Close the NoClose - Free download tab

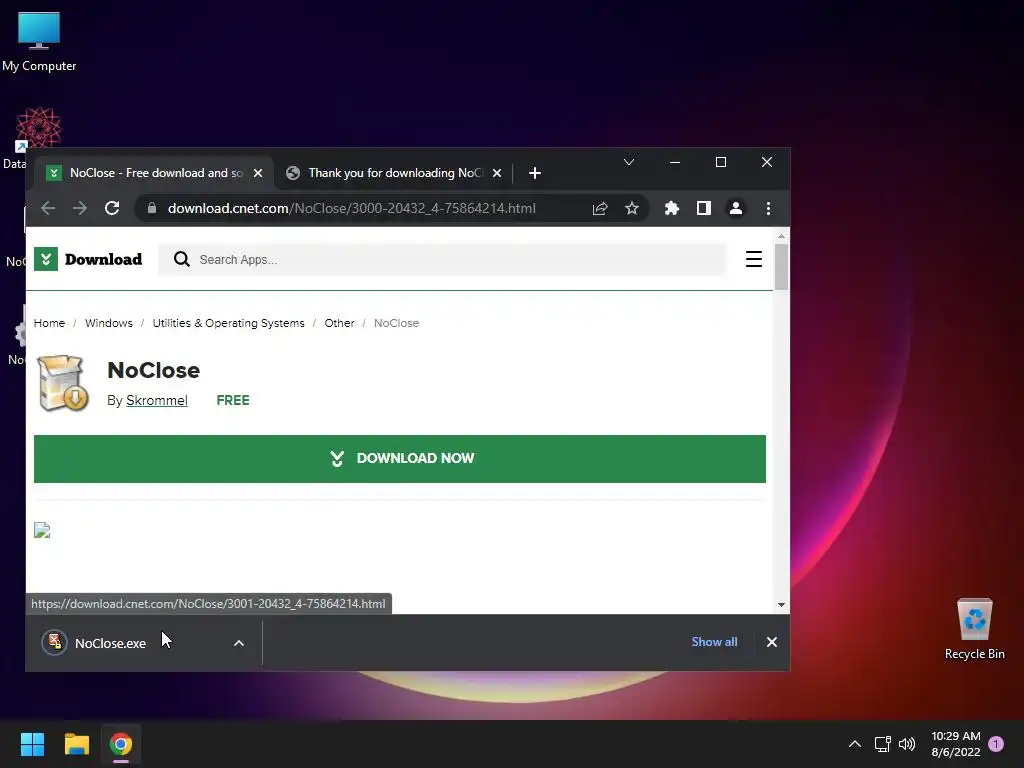[x=258, y=173]
